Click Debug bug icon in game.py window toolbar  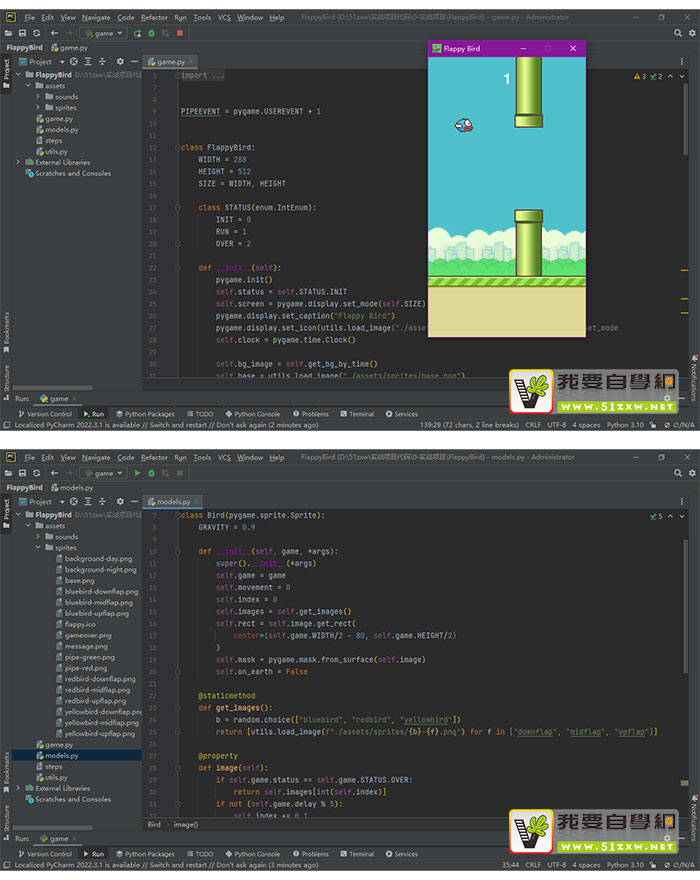[x=152, y=33]
